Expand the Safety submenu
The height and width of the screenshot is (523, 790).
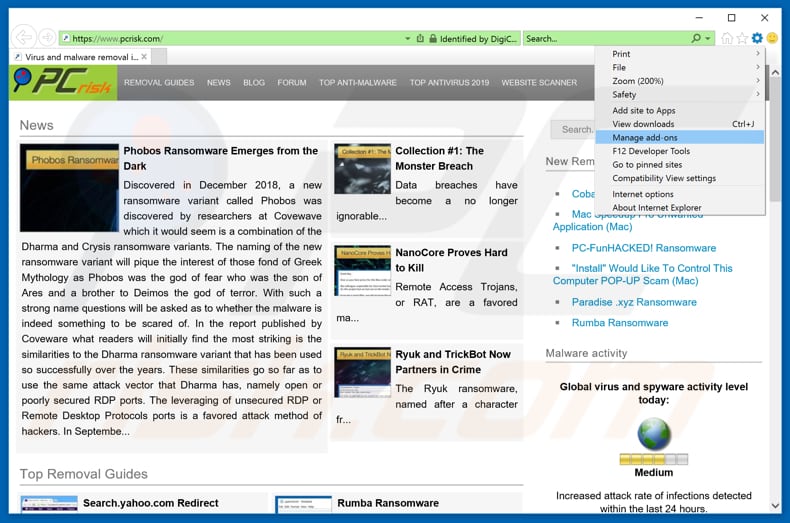point(680,94)
